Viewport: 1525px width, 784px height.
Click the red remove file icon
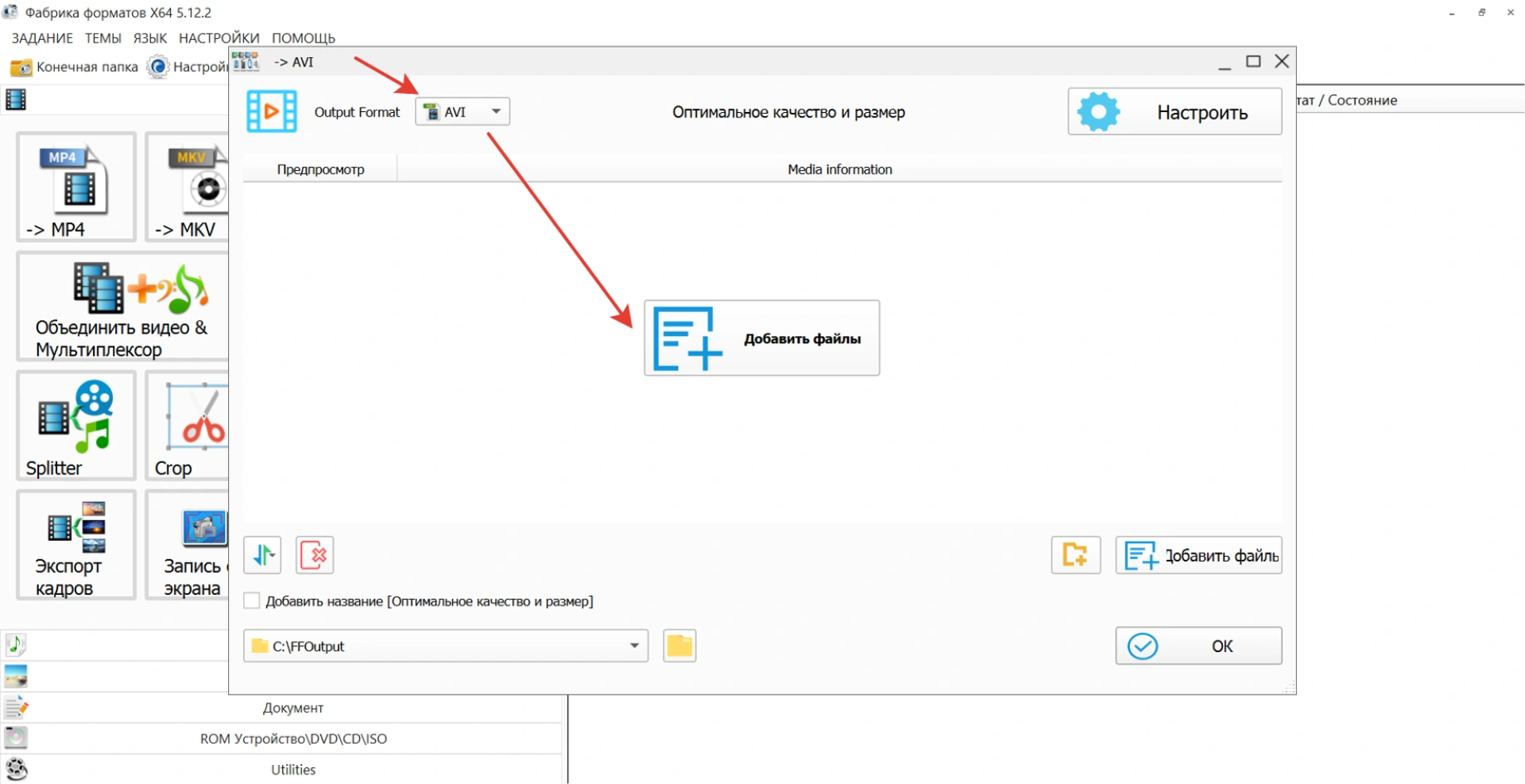315,555
